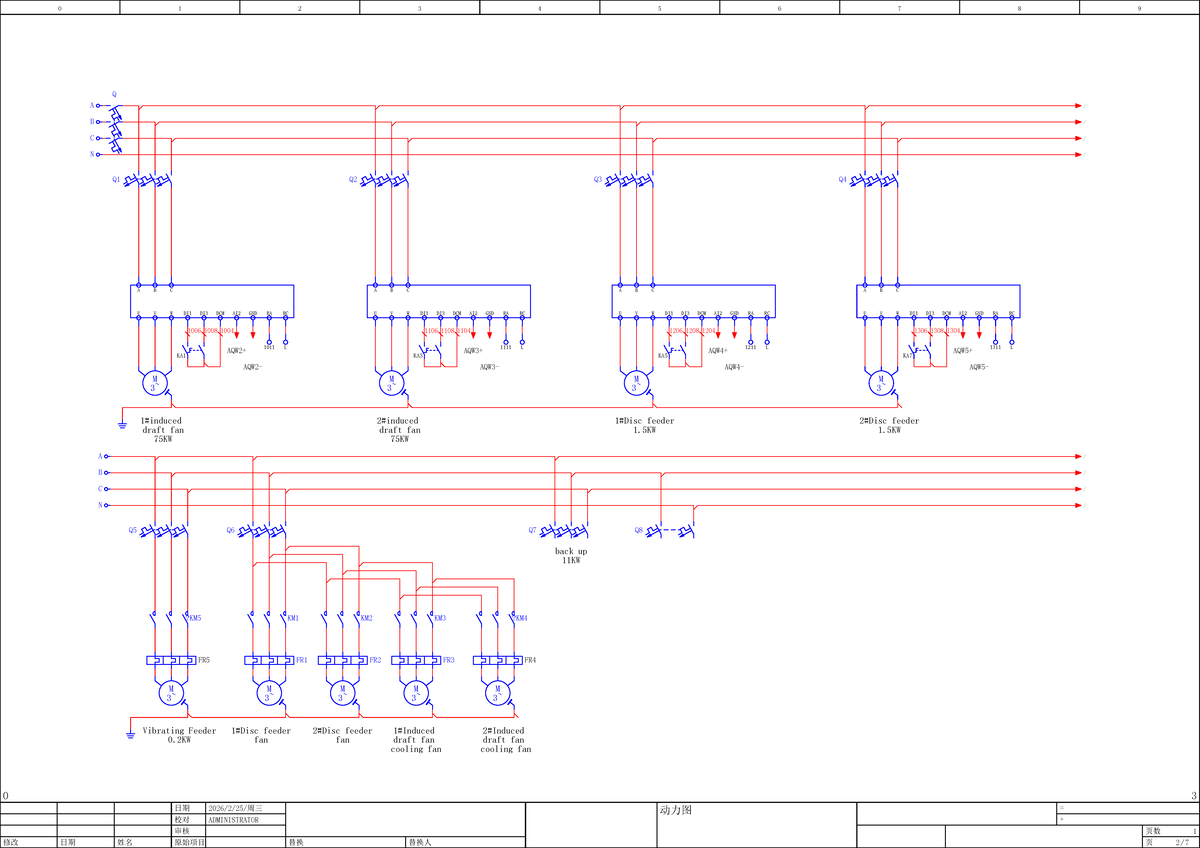Screen dimensions: 1200x848
Task: Click the KM4 contactor symbol
Action: pyautogui.click(x=497, y=618)
